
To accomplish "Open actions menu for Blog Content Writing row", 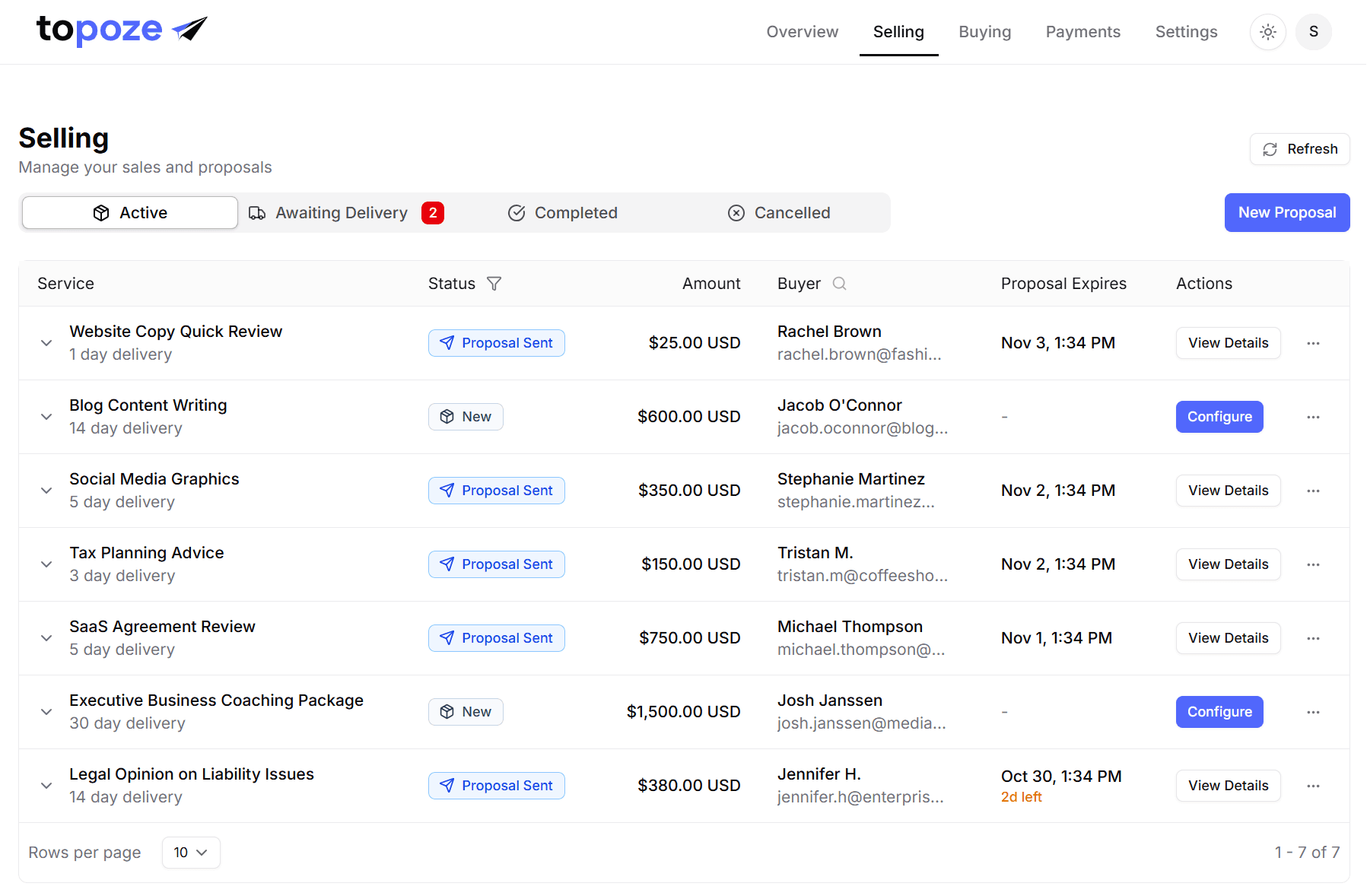I will tap(1313, 417).
